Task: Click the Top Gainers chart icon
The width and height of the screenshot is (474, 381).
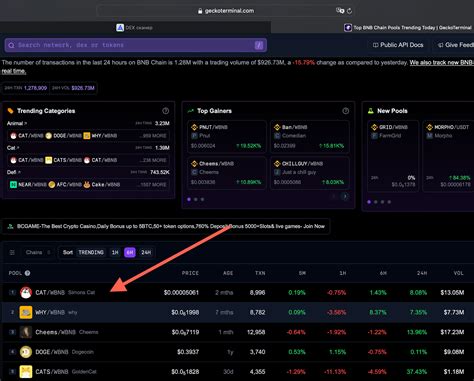Action: pos(190,111)
